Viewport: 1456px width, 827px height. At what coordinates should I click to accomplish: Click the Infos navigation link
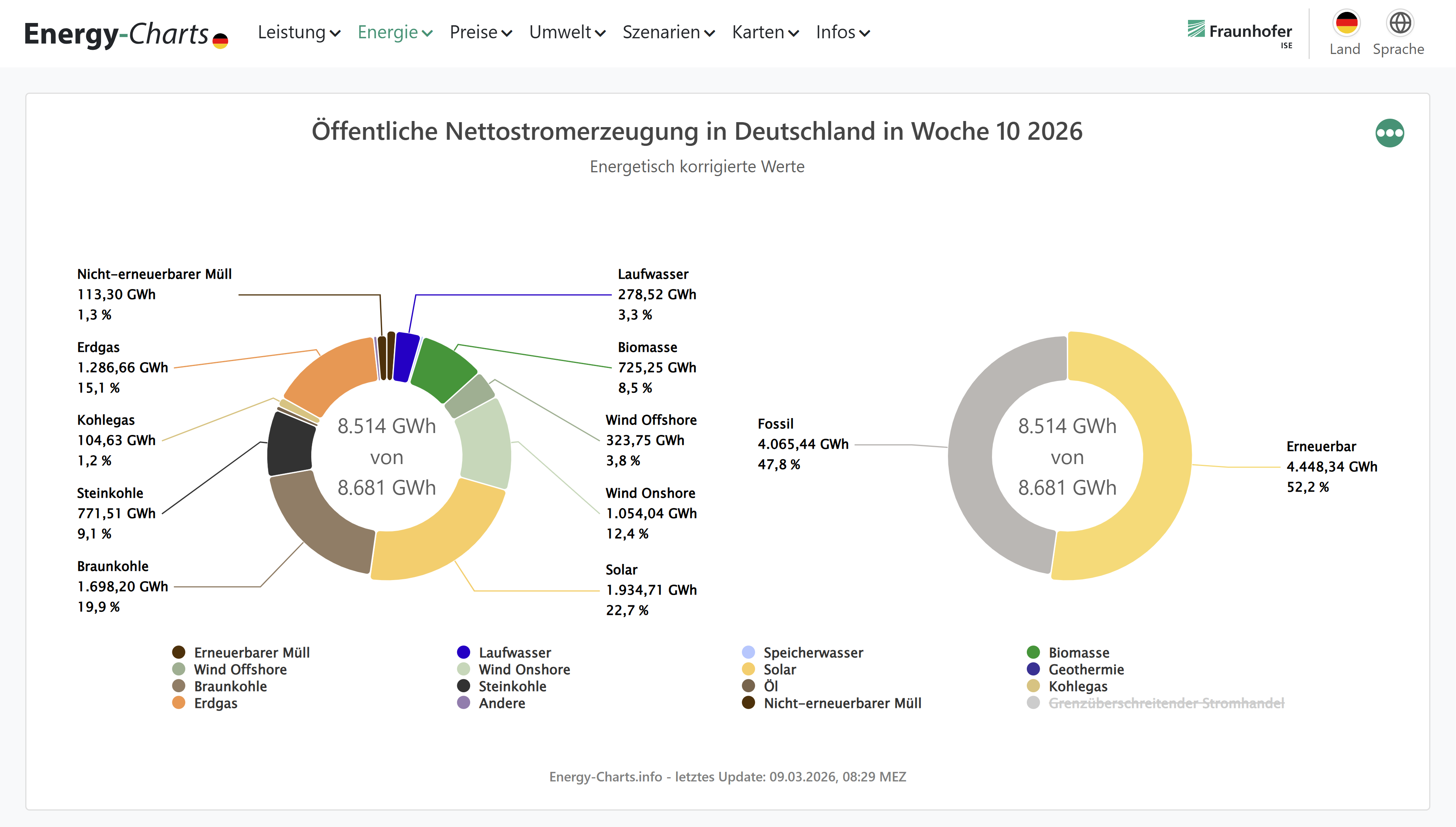click(842, 33)
